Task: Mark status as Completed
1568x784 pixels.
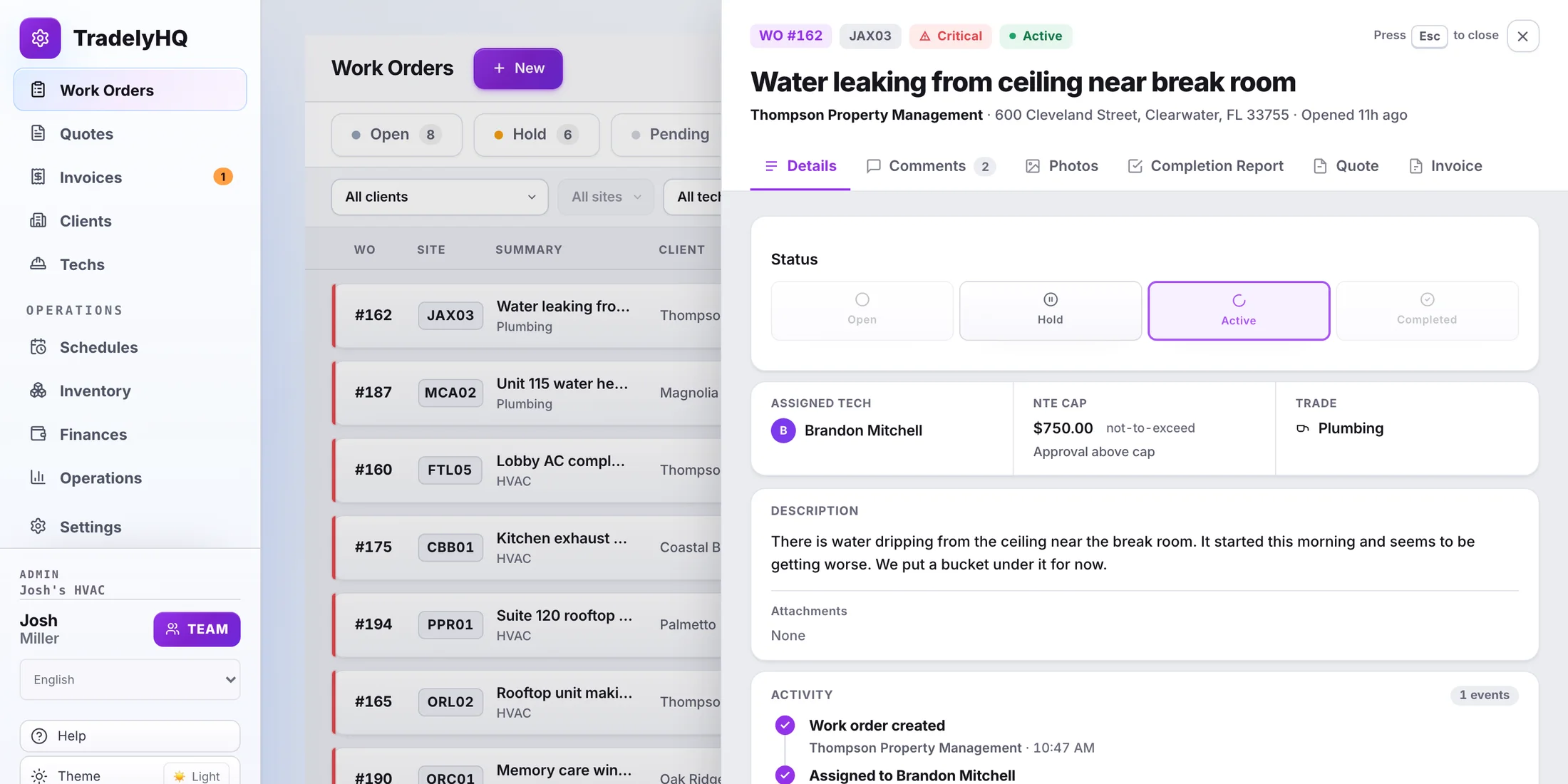Action: coord(1427,311)
